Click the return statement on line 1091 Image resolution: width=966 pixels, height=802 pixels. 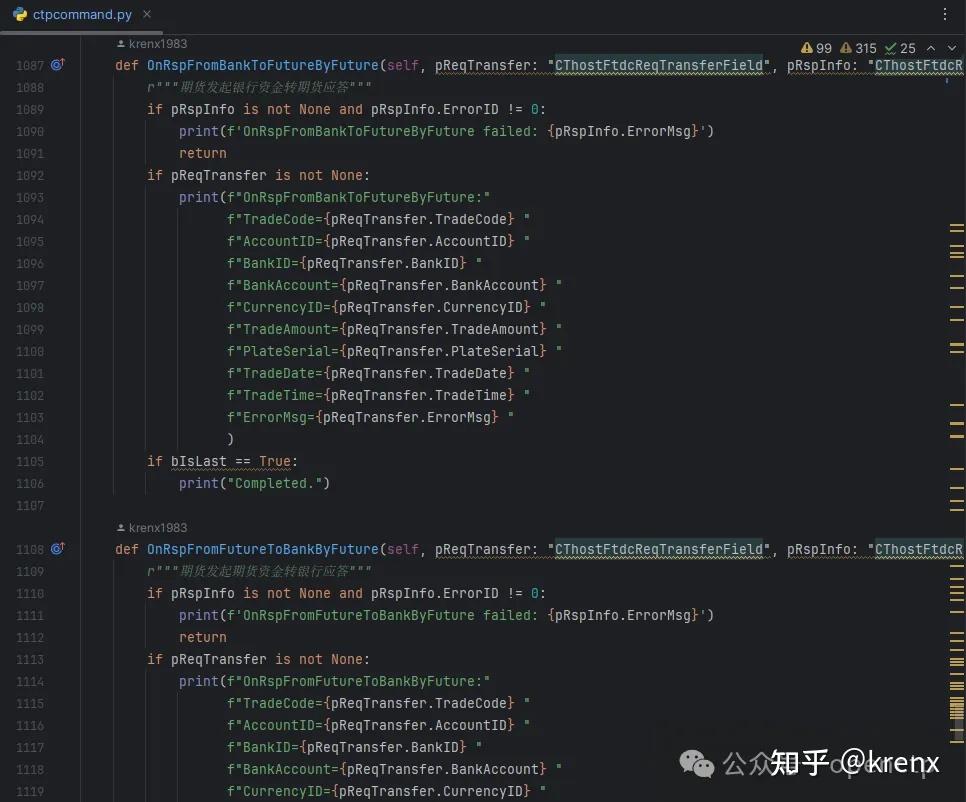click(203, 153)
